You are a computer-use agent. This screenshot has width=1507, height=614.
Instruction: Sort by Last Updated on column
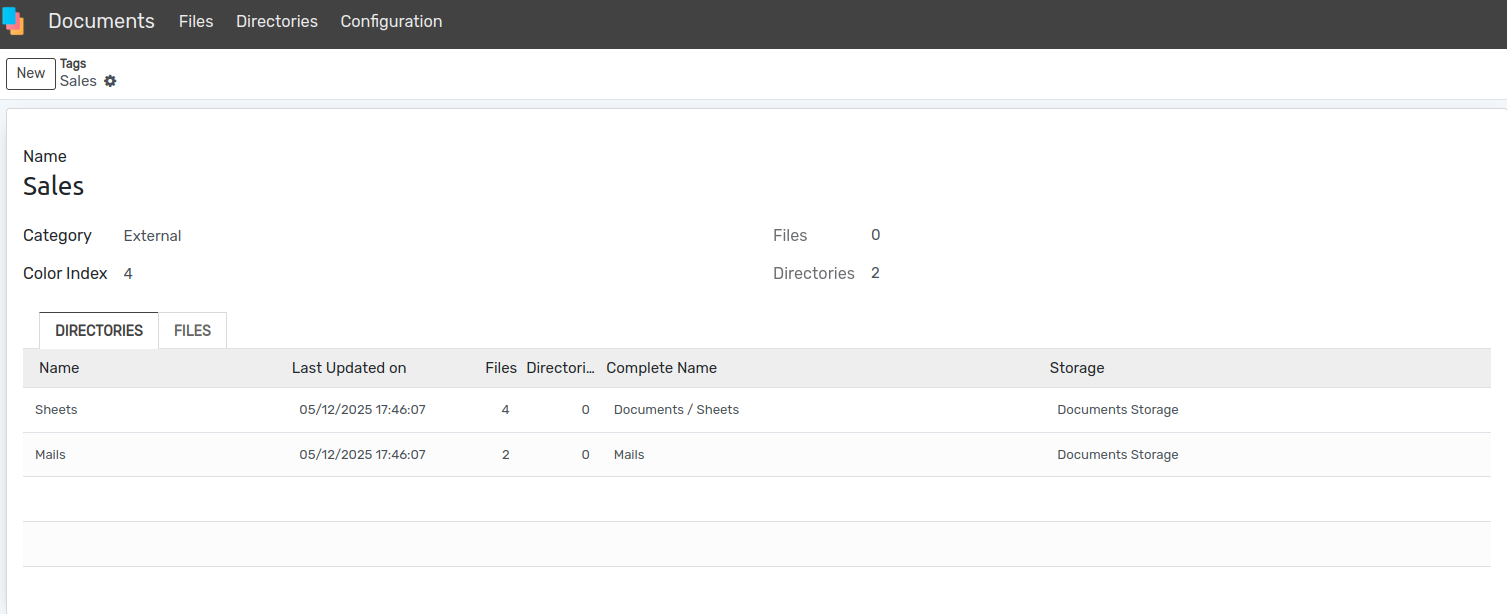[x=349, y=368]
